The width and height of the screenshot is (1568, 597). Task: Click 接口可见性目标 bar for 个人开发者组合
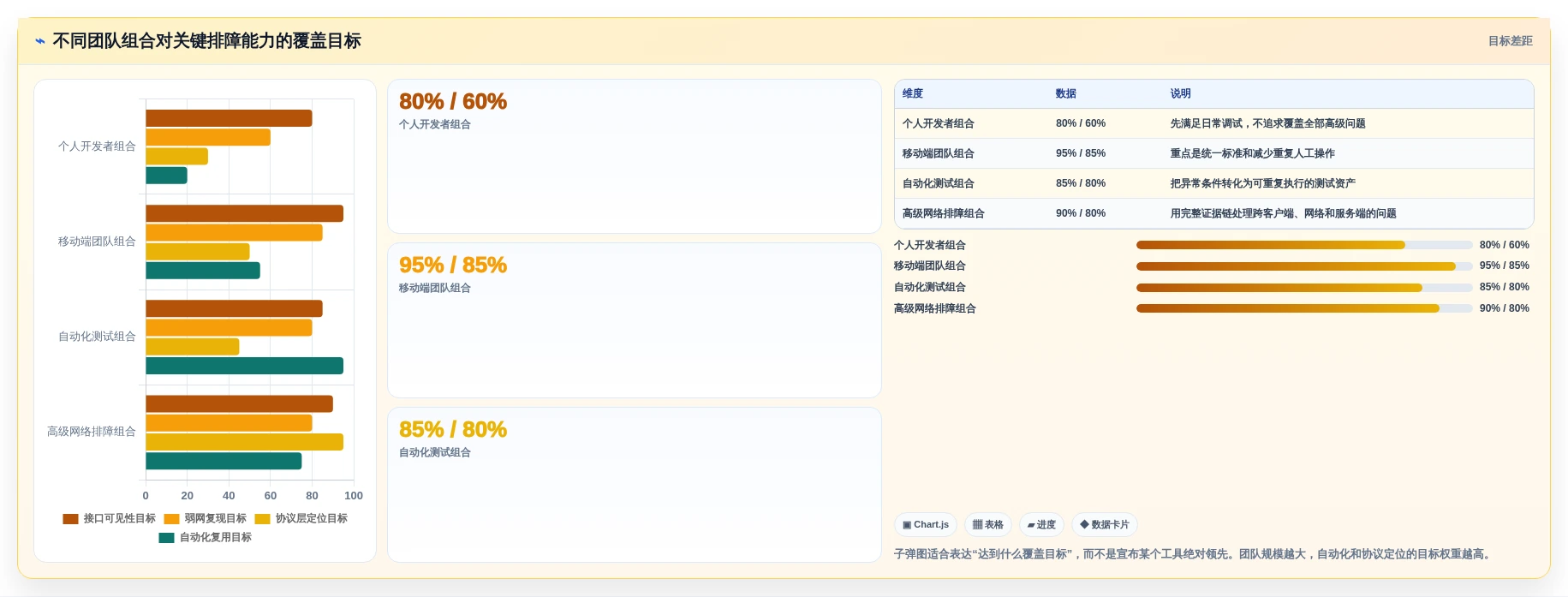pos(229,118)
